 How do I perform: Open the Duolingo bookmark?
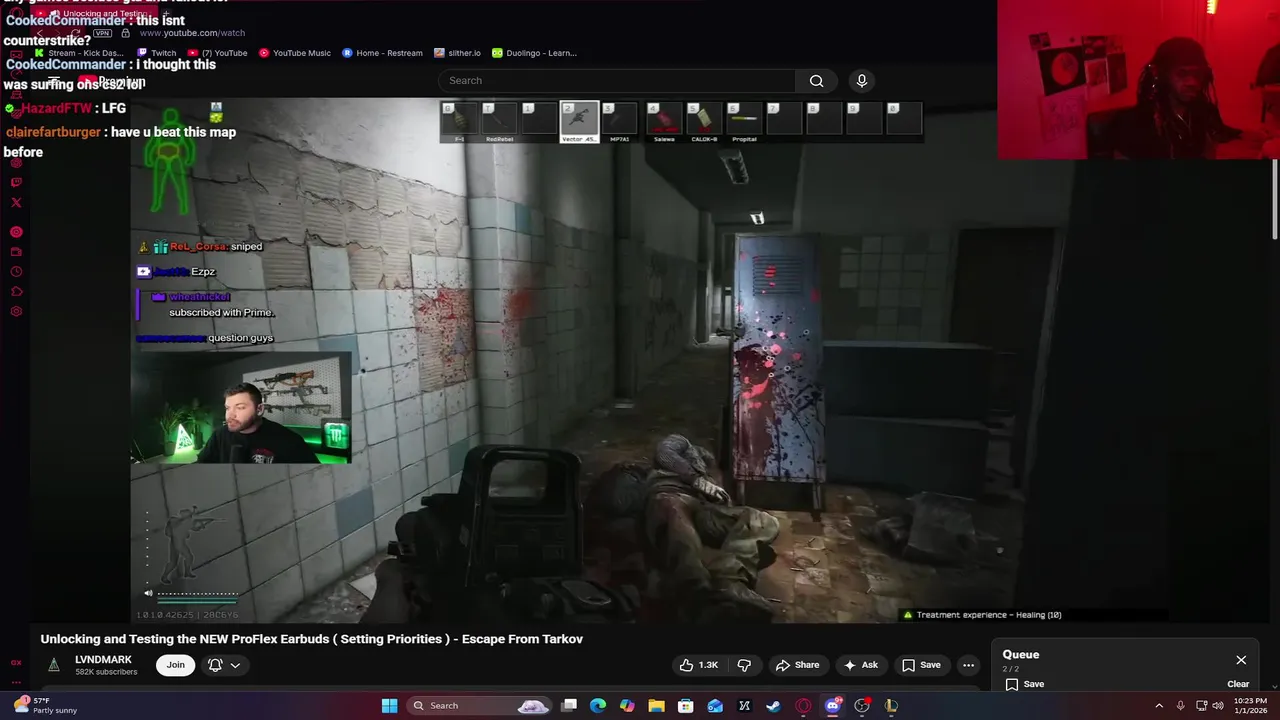535,53
